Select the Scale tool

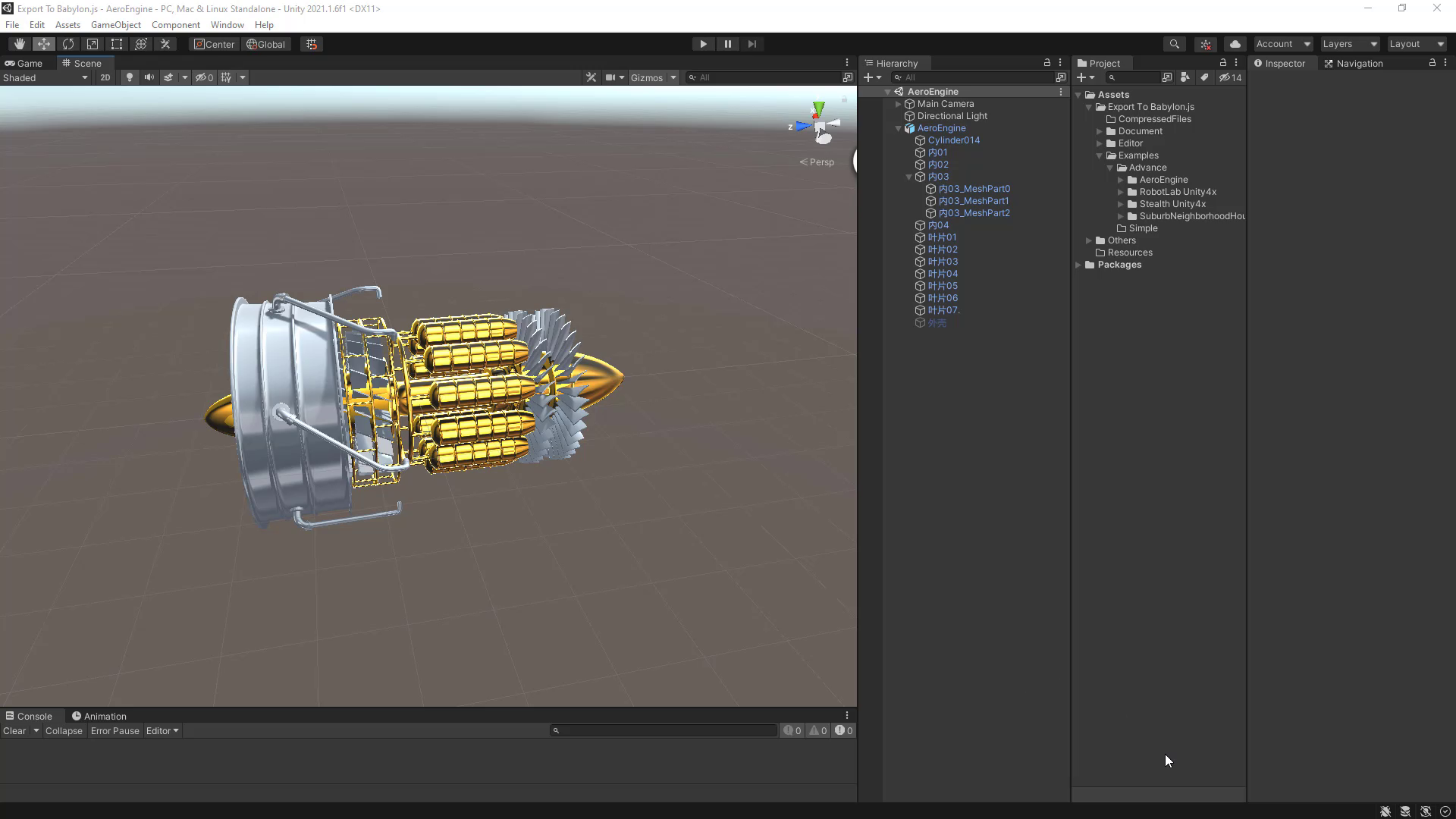coord(92,44)
